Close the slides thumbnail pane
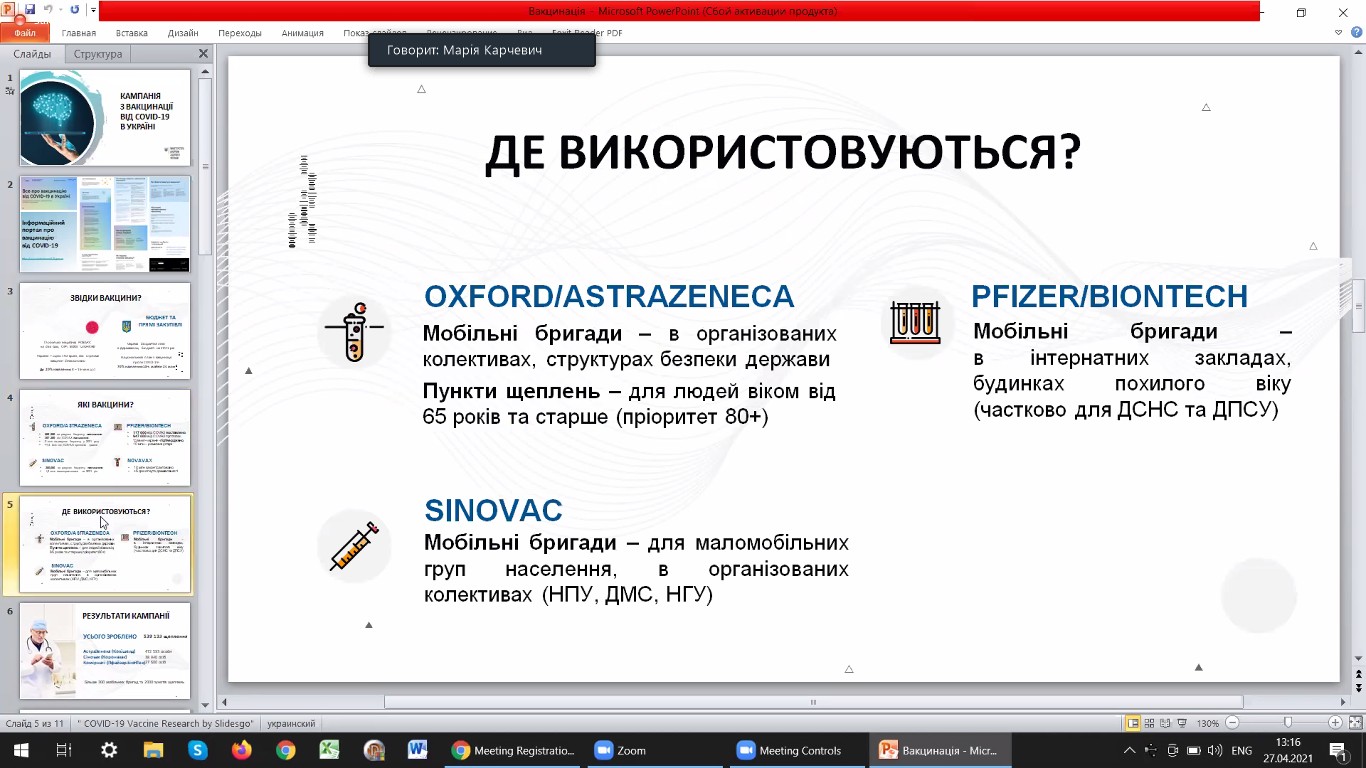1366x768 pixels. (x=203, y=54)
